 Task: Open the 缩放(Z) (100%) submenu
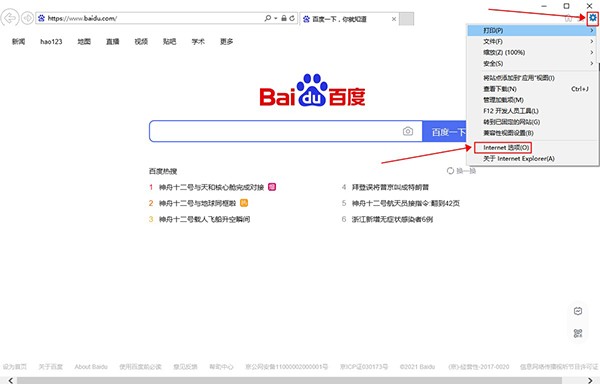tap(532, 52)
